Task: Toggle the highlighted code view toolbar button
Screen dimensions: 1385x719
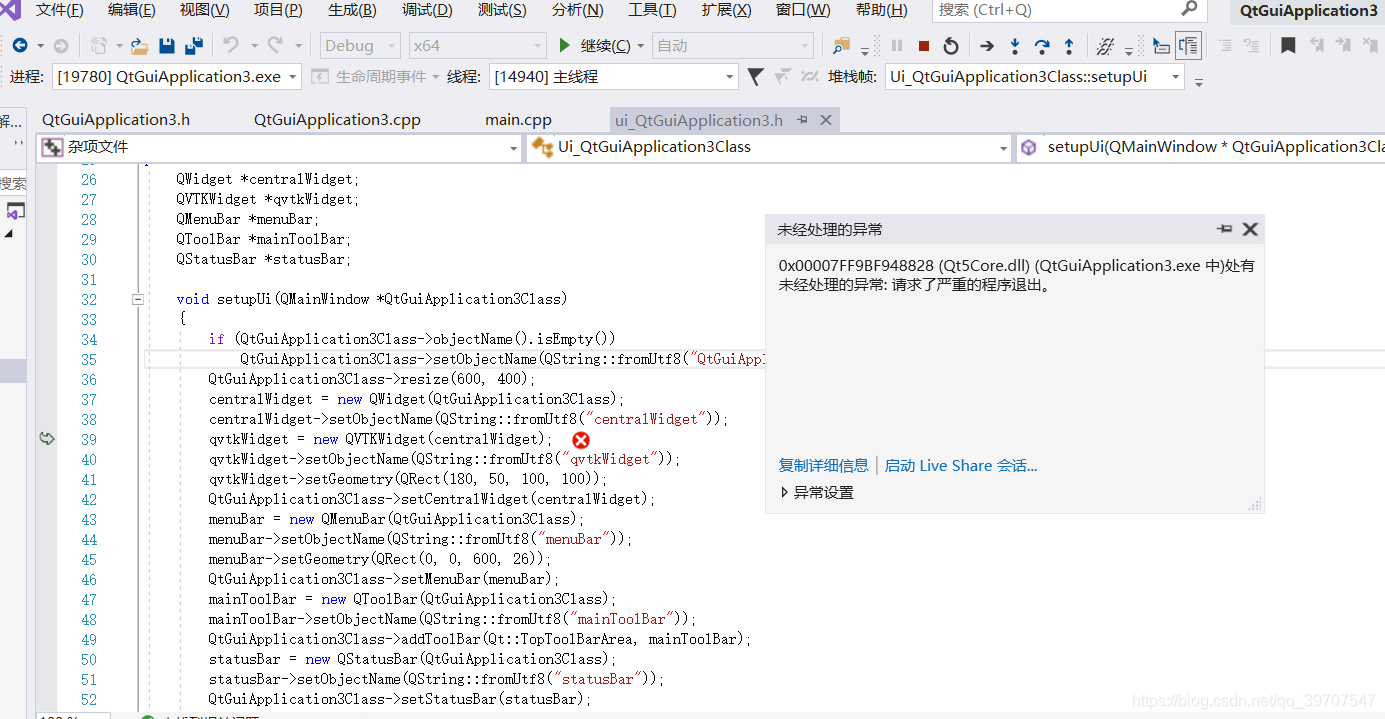Action: (x=1188, y=46)
